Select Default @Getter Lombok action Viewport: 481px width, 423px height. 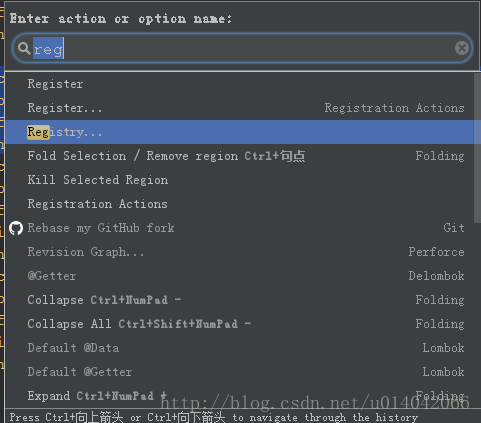coord(239,372)
